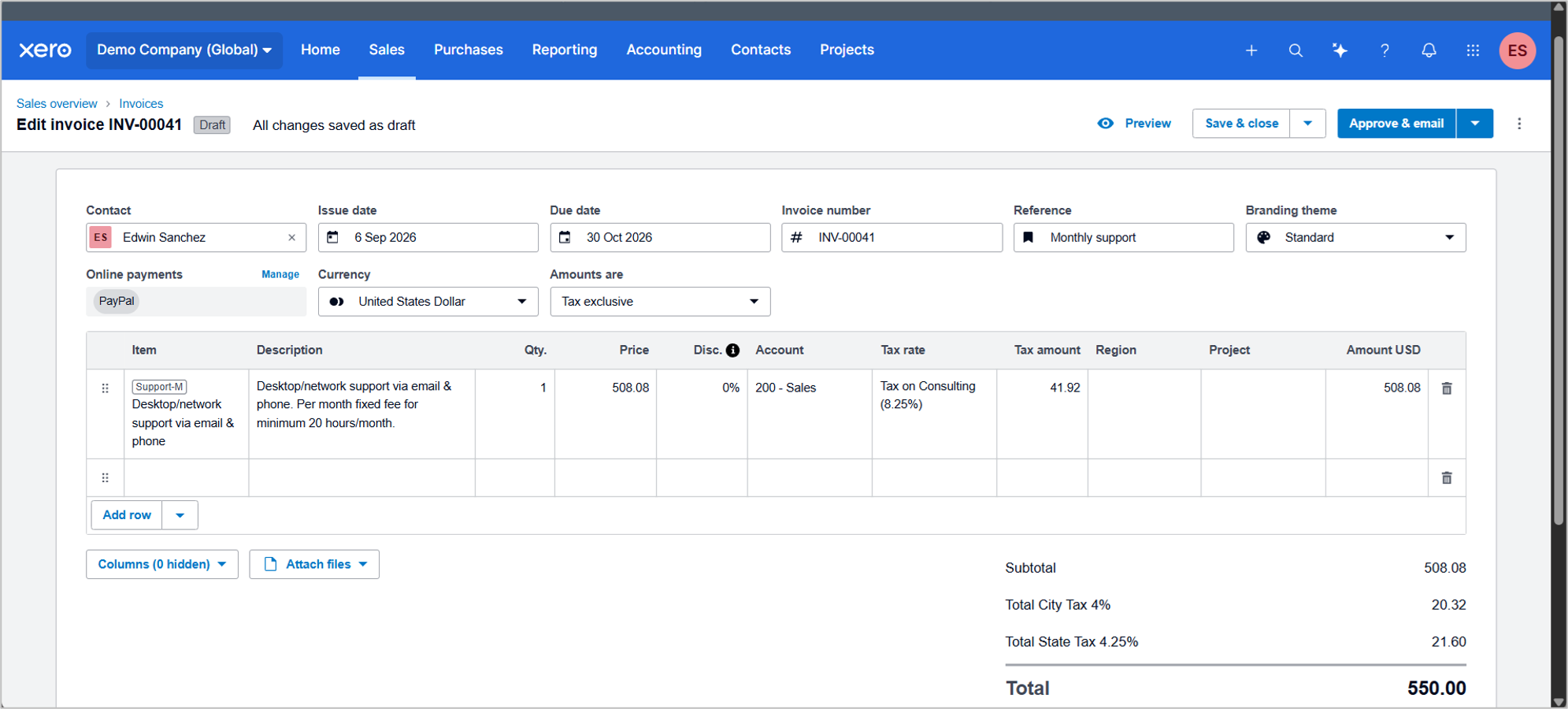
Task: Open the ES user avatar menu
Action: tap(1518, 50)
